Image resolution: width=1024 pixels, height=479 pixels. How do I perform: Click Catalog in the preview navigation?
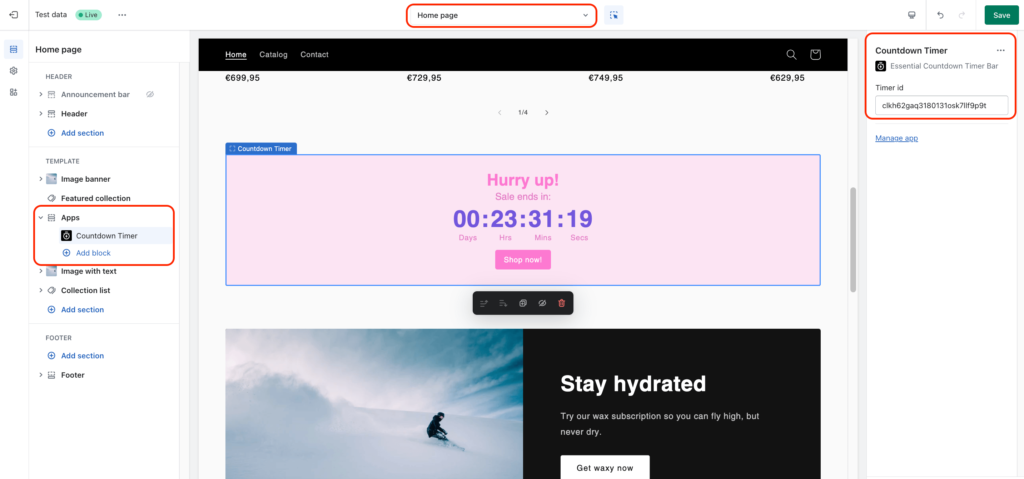(273, 54)
